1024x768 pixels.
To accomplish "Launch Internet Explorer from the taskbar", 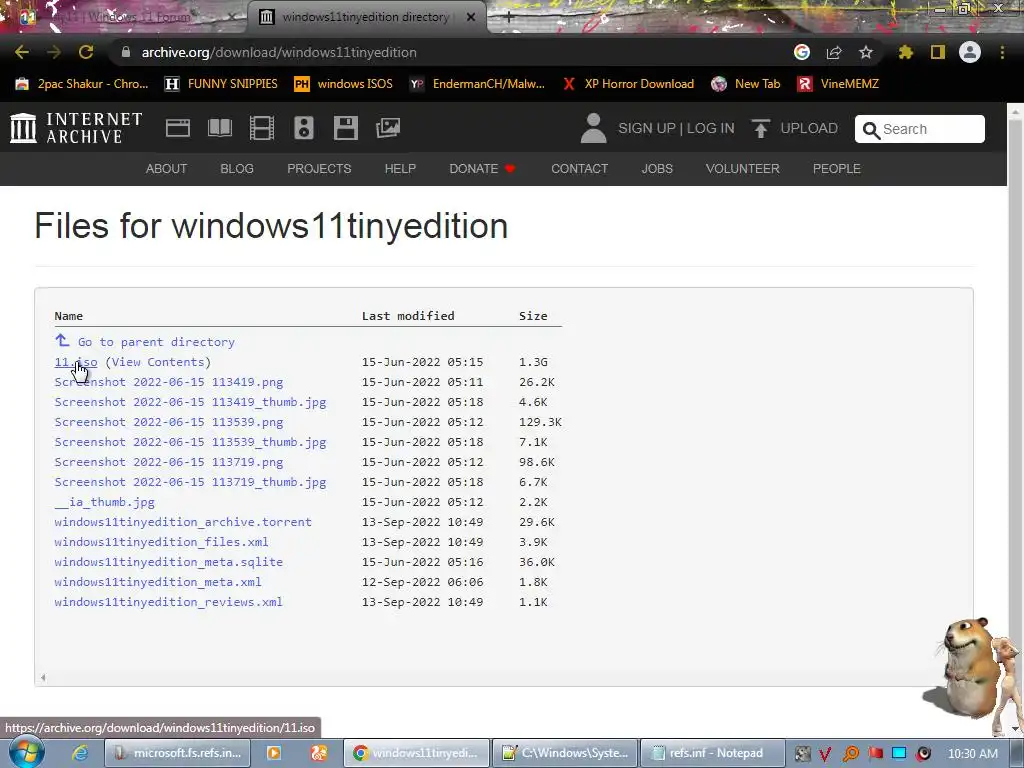I will click(x=80, y=753).
